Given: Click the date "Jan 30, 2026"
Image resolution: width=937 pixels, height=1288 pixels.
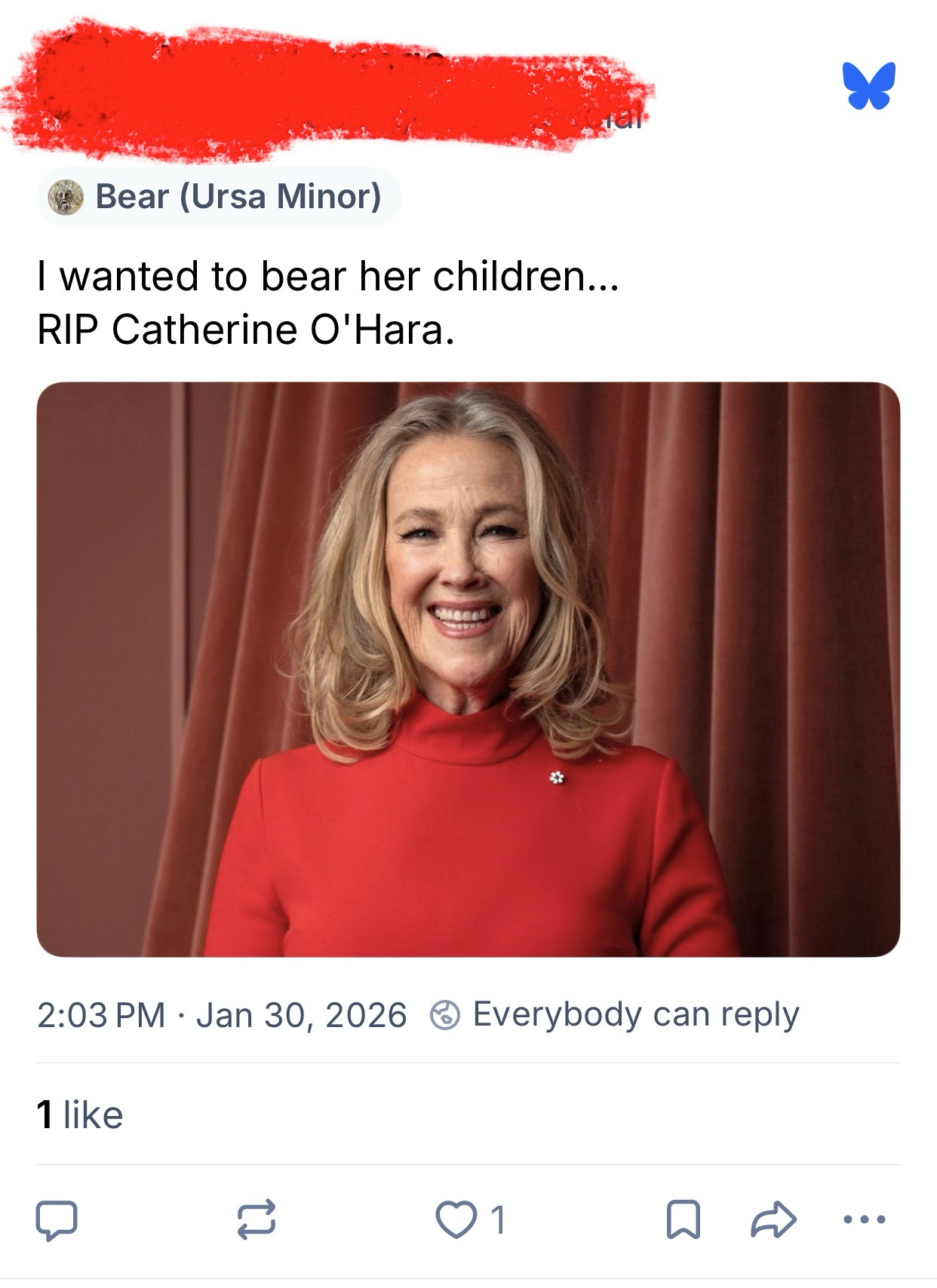Looking at the screenshot, I should click(x=301, y=1015).
